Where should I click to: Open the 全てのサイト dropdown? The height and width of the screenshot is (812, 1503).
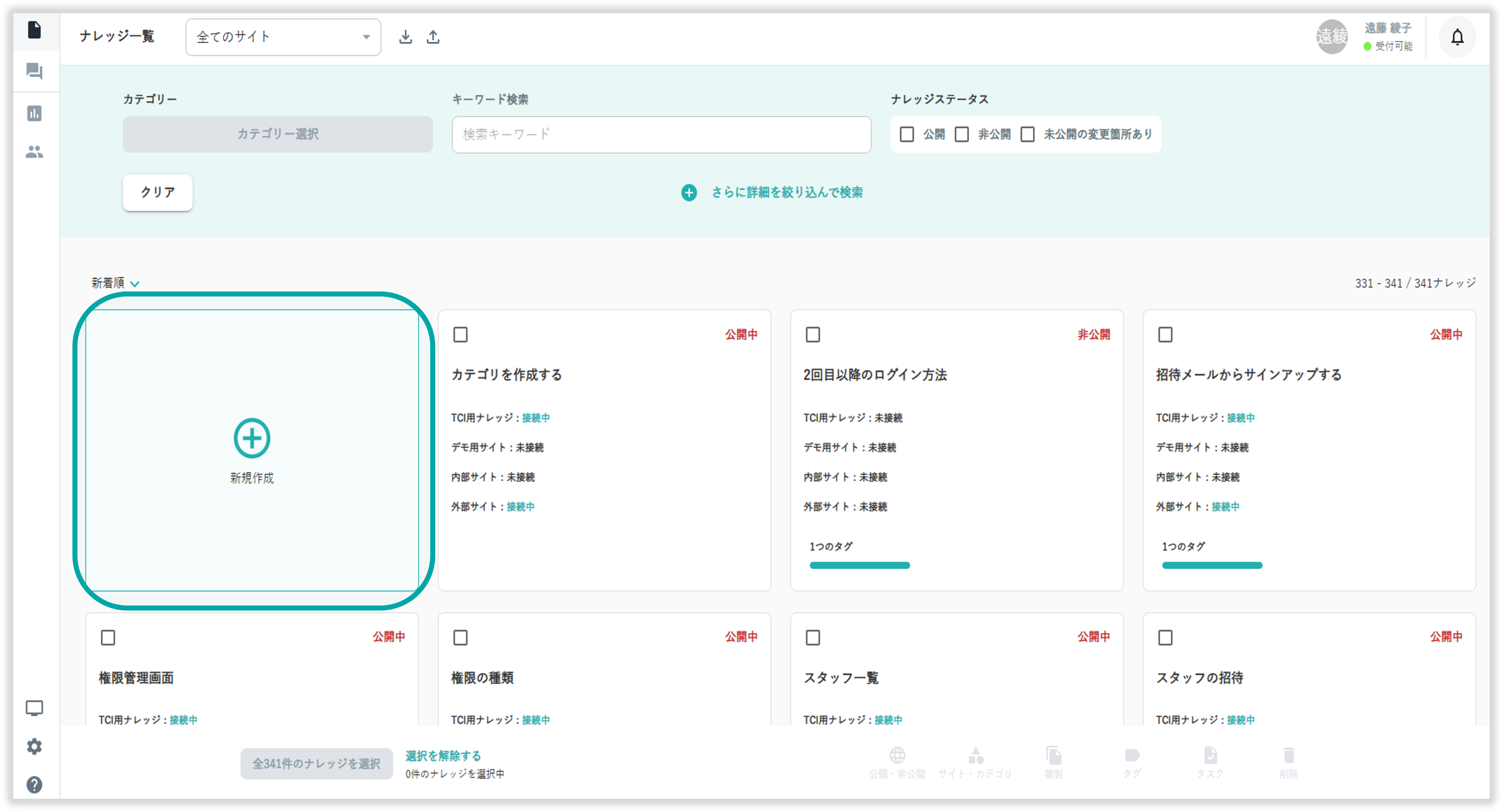pyautogui.click(x=283, y=37)
